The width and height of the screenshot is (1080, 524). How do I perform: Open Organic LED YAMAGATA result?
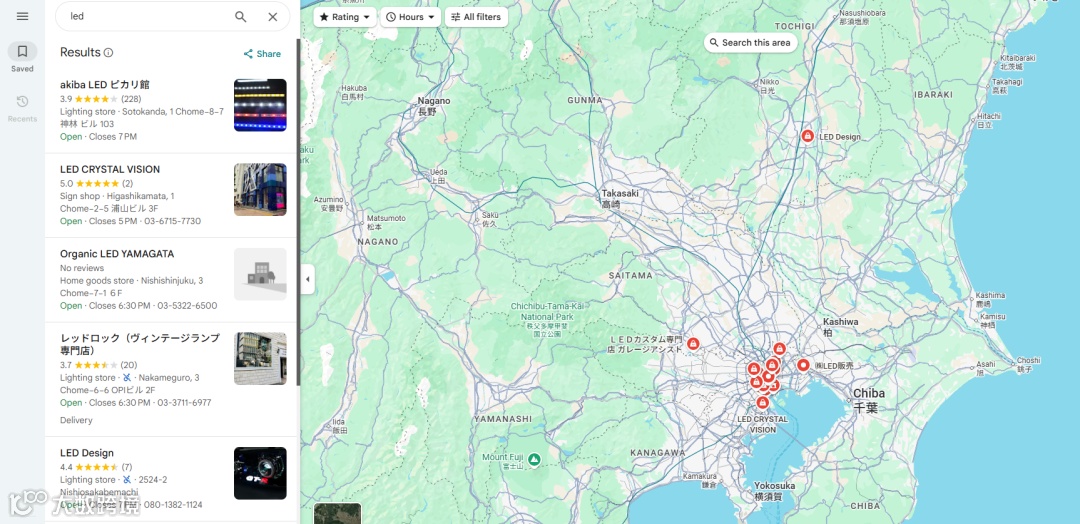(172, 280)
